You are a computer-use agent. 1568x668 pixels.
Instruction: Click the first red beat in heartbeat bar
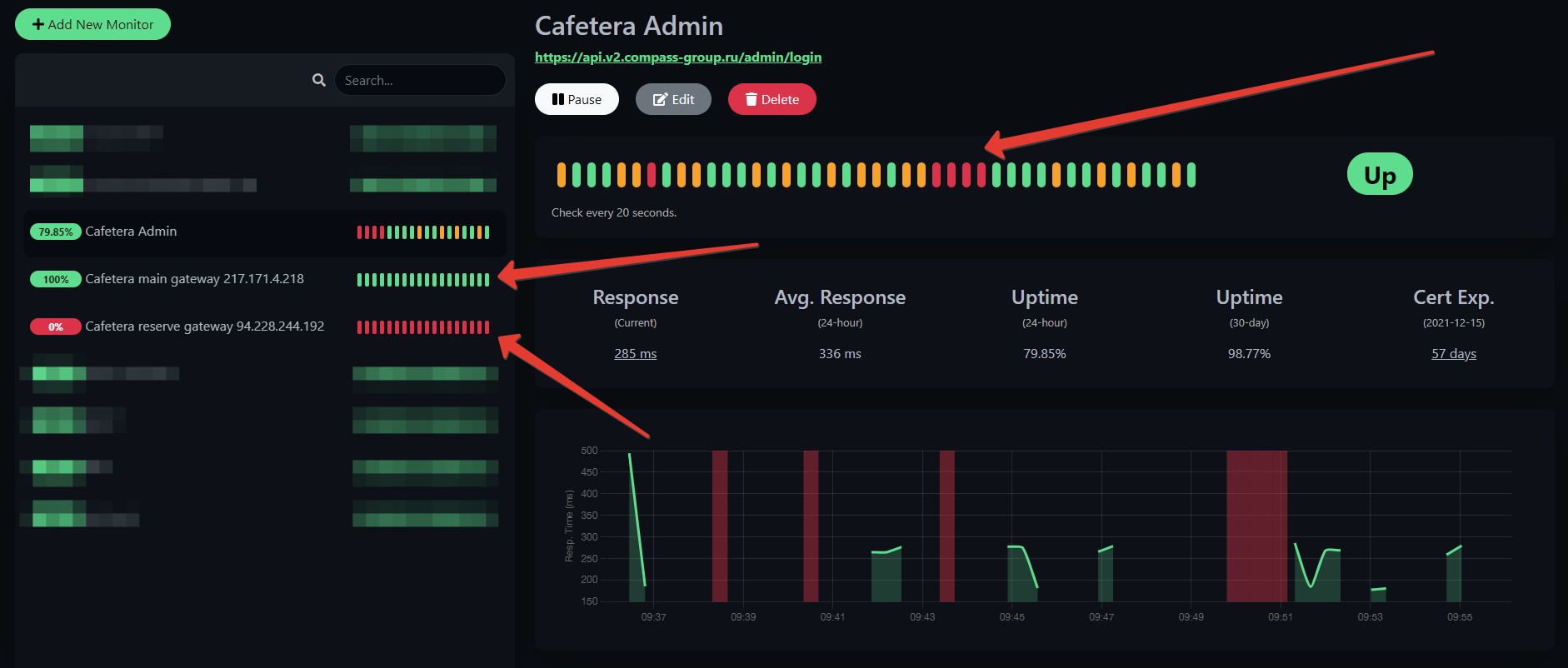pyautogui.click(x=652, y=175)
